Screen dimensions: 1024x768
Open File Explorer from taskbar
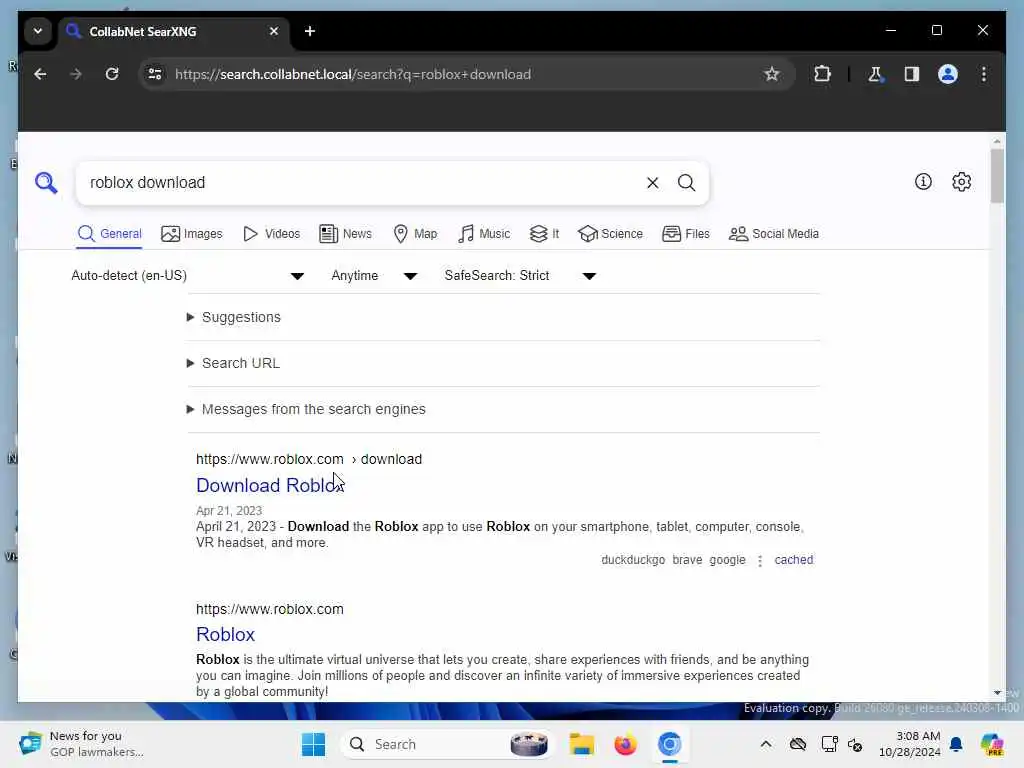pyautogui.click(x=581, y=744)
